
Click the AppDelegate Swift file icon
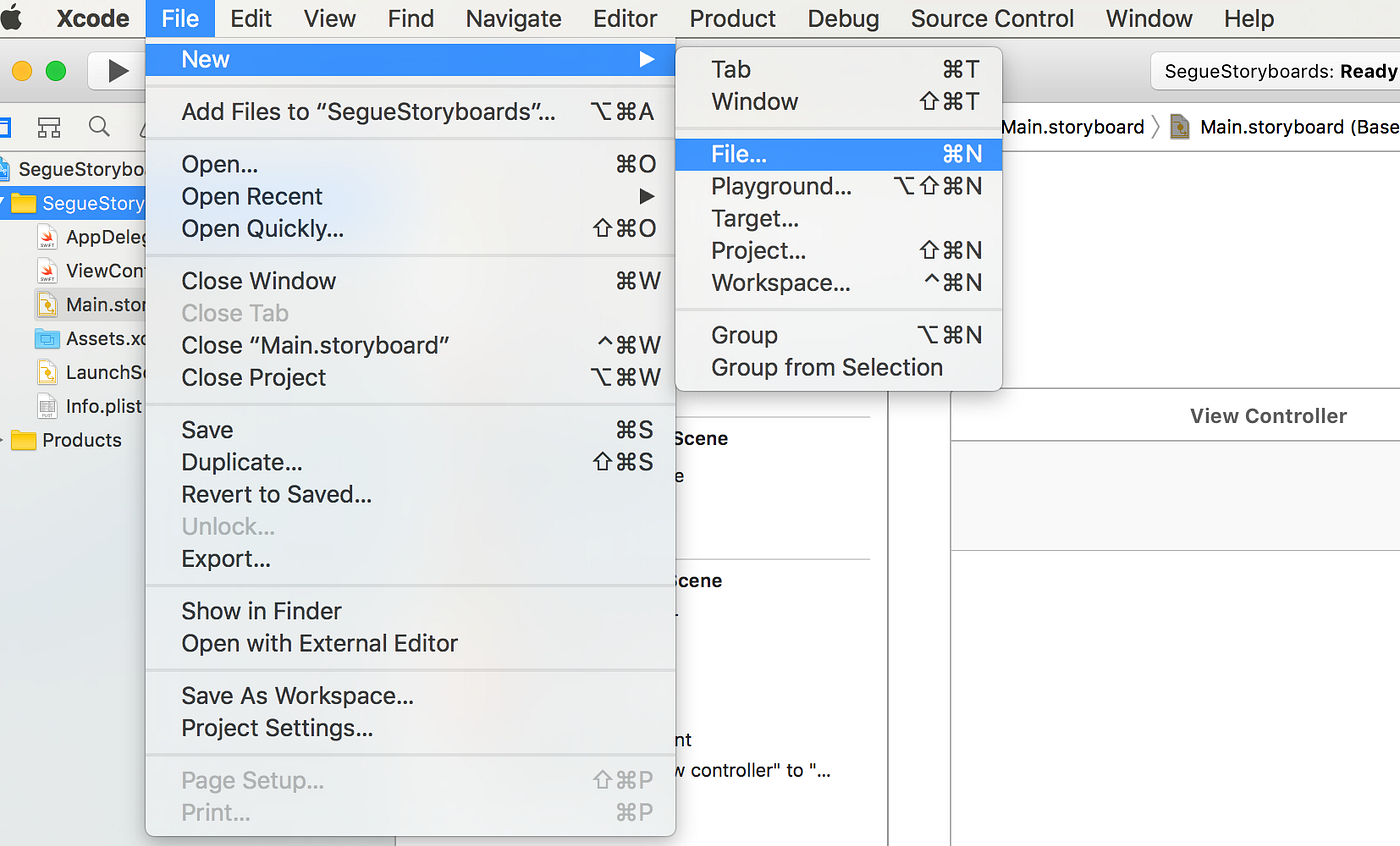click(x=47, y=237)
